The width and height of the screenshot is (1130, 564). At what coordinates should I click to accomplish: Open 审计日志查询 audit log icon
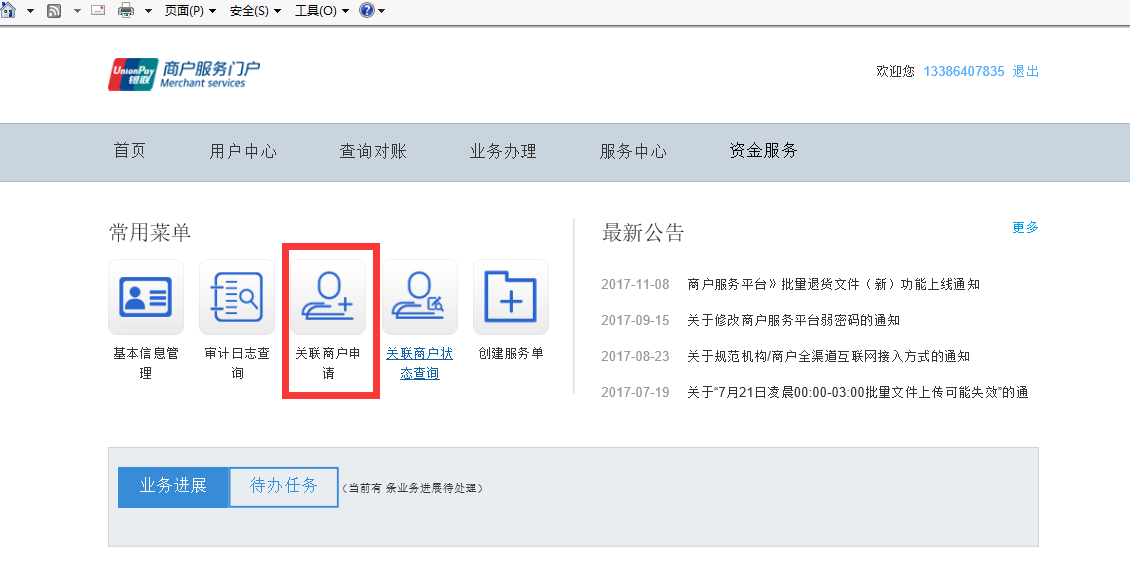point(237,297)
